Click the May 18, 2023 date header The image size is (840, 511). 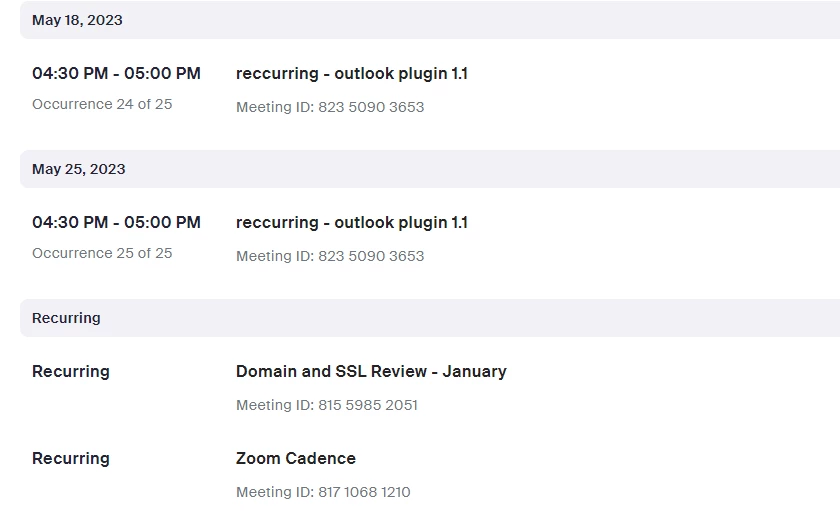(x=77, y=20)
